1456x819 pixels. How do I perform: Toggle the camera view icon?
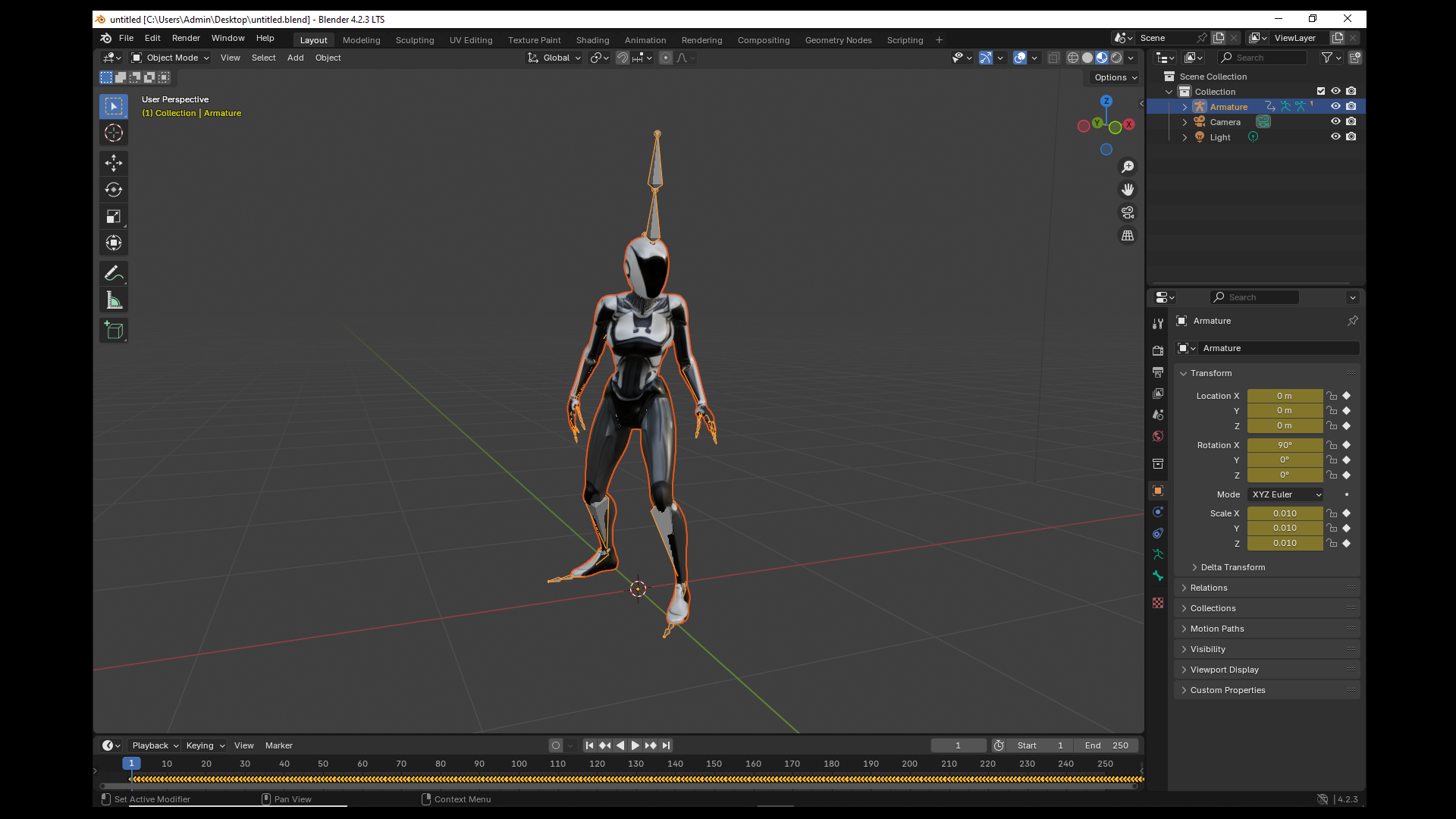point(1128,212)
